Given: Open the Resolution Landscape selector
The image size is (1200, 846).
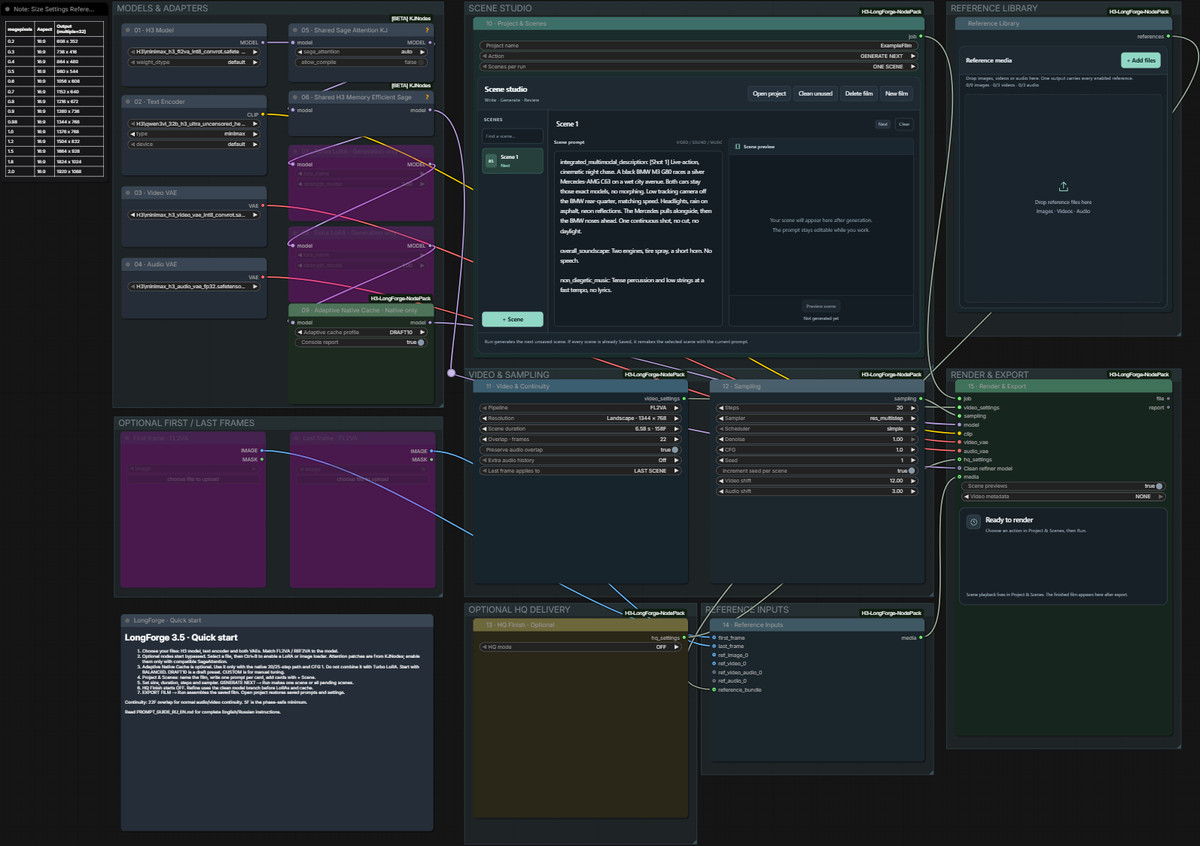Looking at the screenshot, I should click(x=580, y=418).
